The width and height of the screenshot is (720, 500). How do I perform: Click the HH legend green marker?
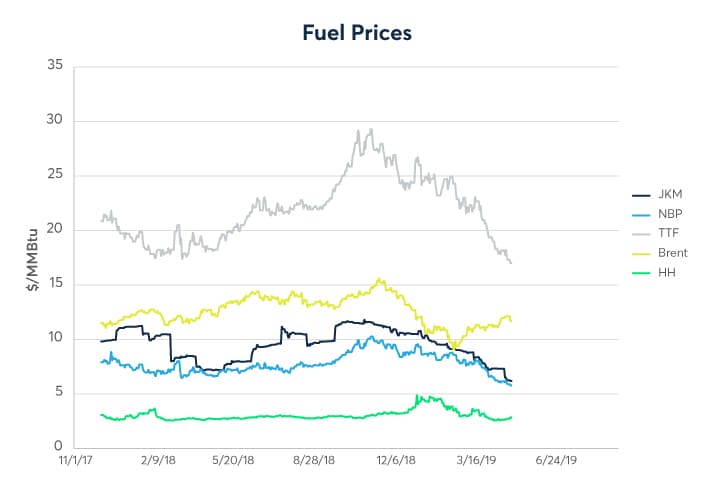(x=642, y=271)
